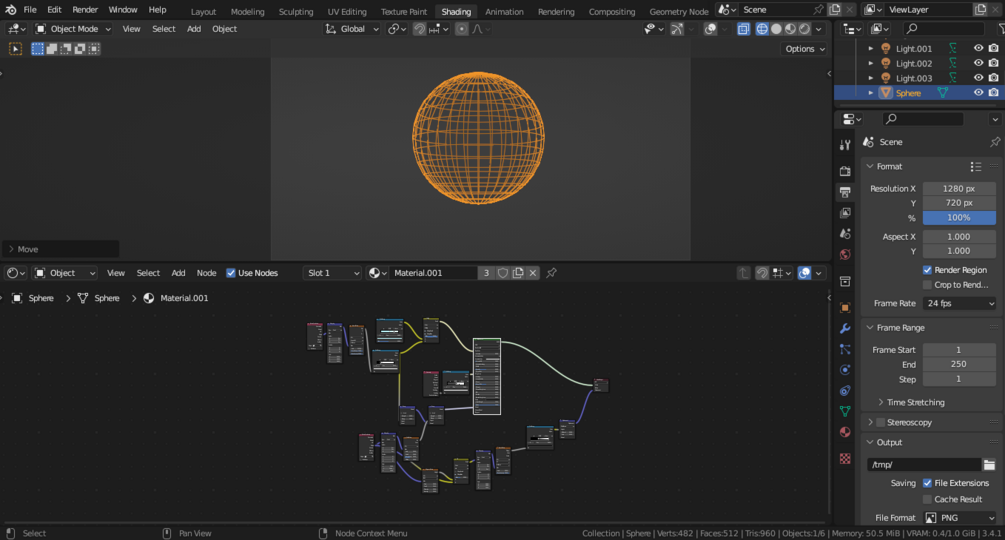Unlink Material.001 with the X icon

click(x=533, y=273)
